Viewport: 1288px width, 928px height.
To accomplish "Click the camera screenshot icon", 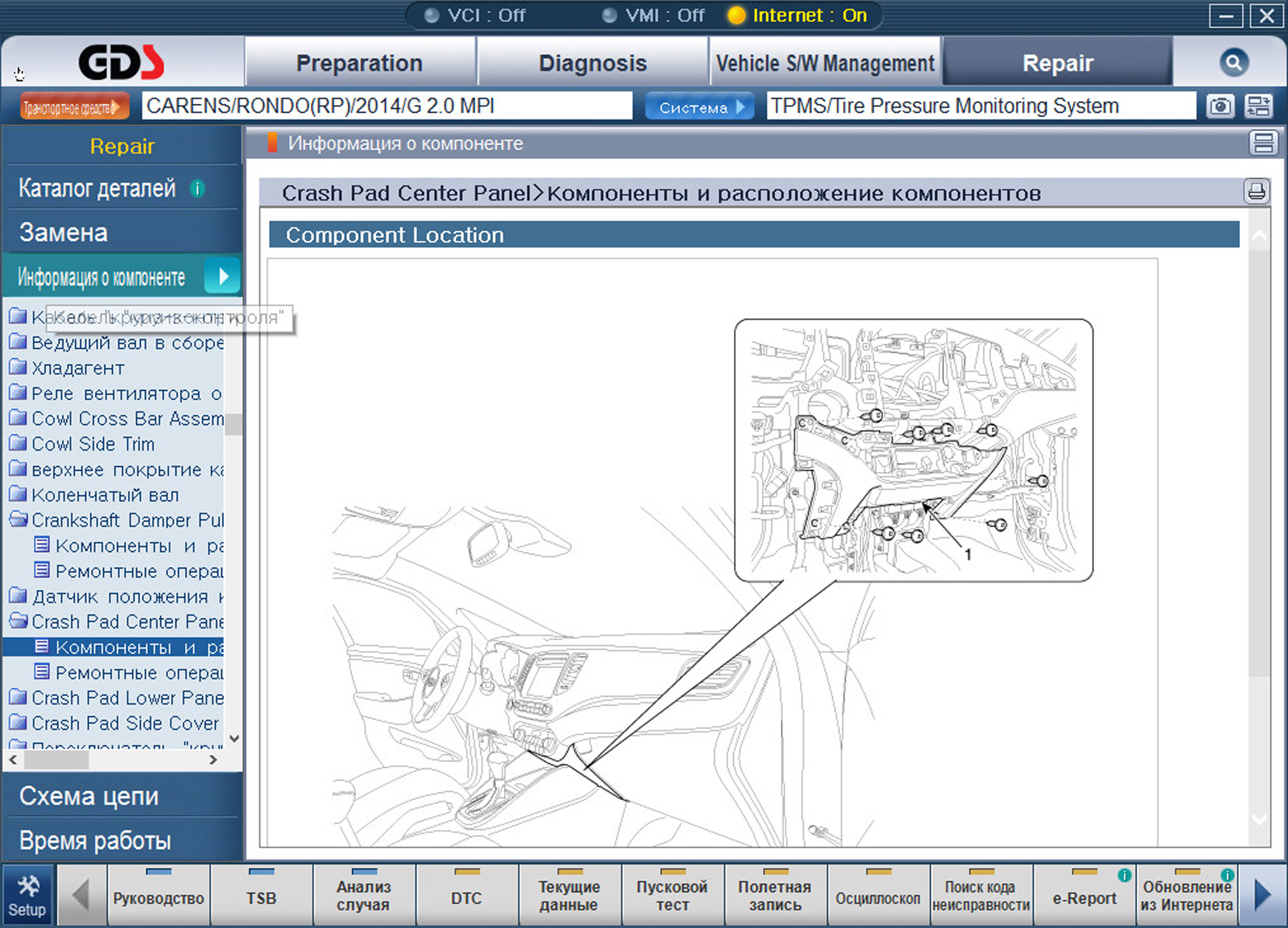I will (1220, 106).
